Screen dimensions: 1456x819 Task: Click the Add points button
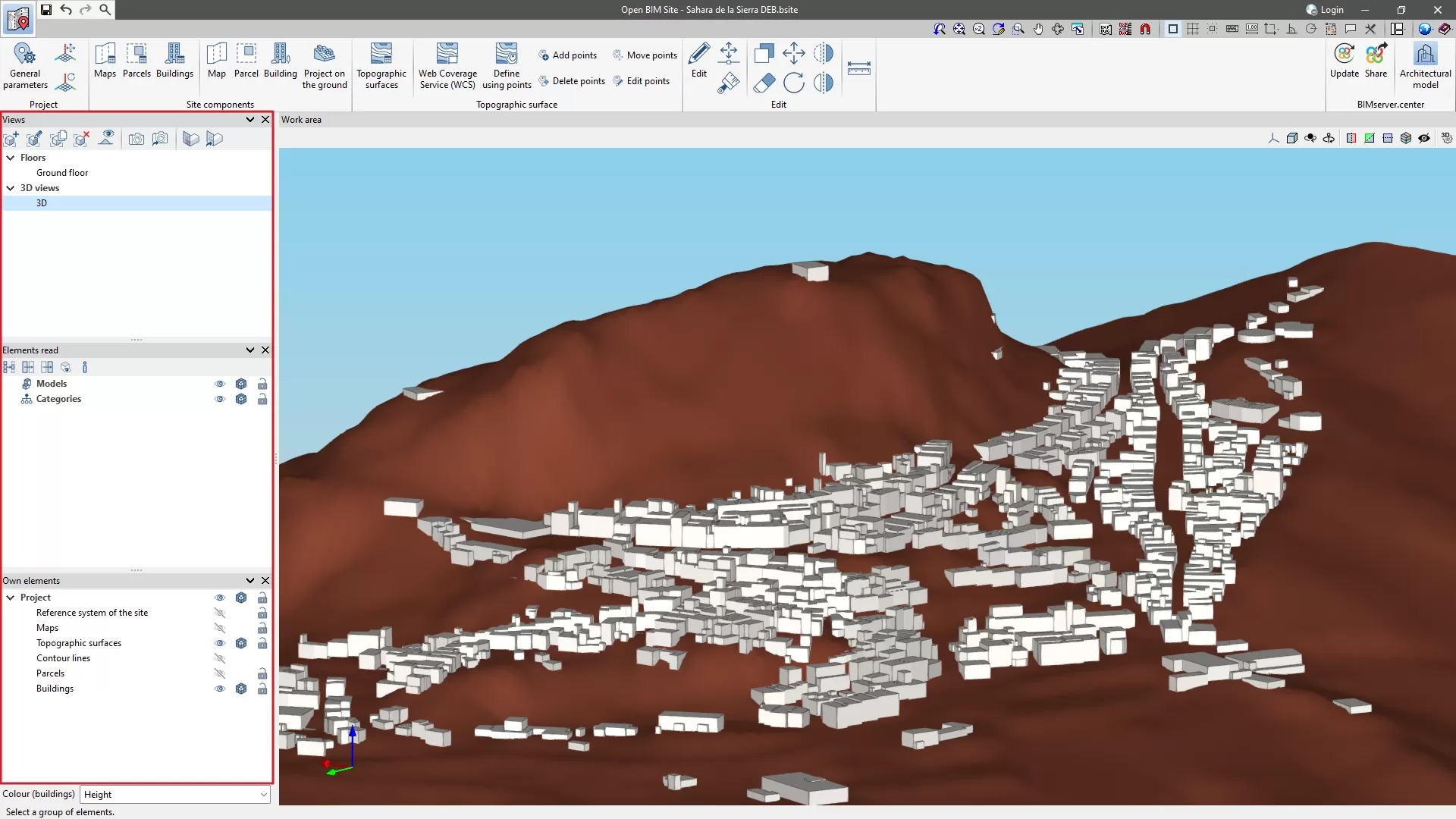pyautogui.click(x=567, y=55)
